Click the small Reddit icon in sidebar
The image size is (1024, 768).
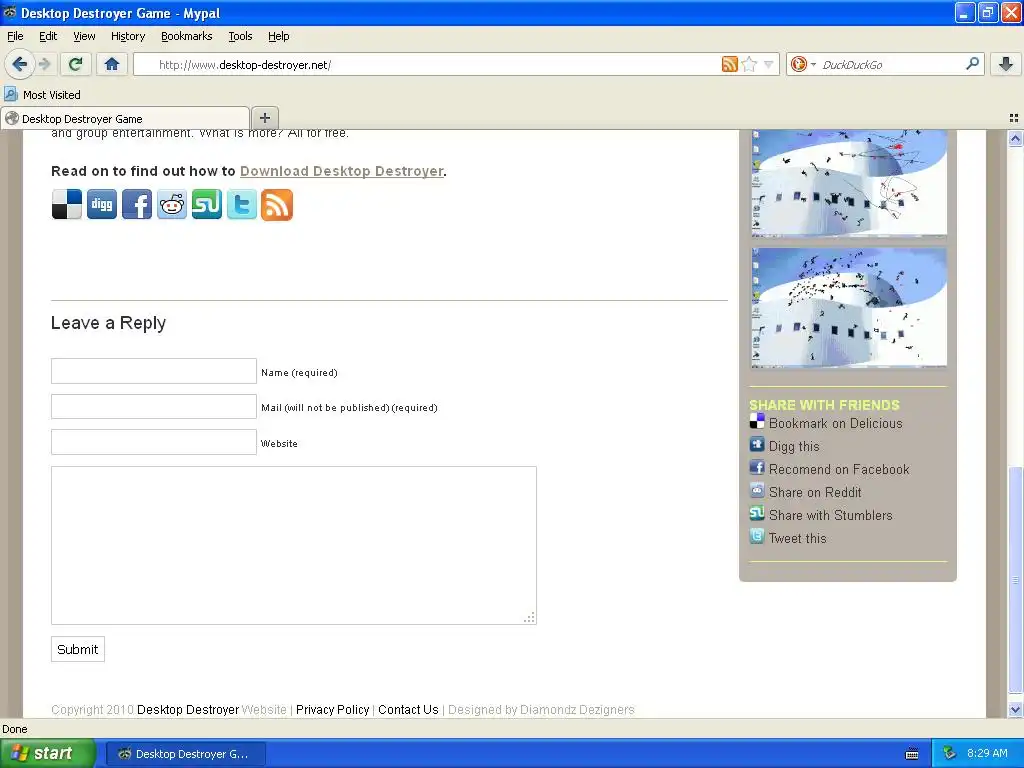pyautogui.click(x=757, y=490)
